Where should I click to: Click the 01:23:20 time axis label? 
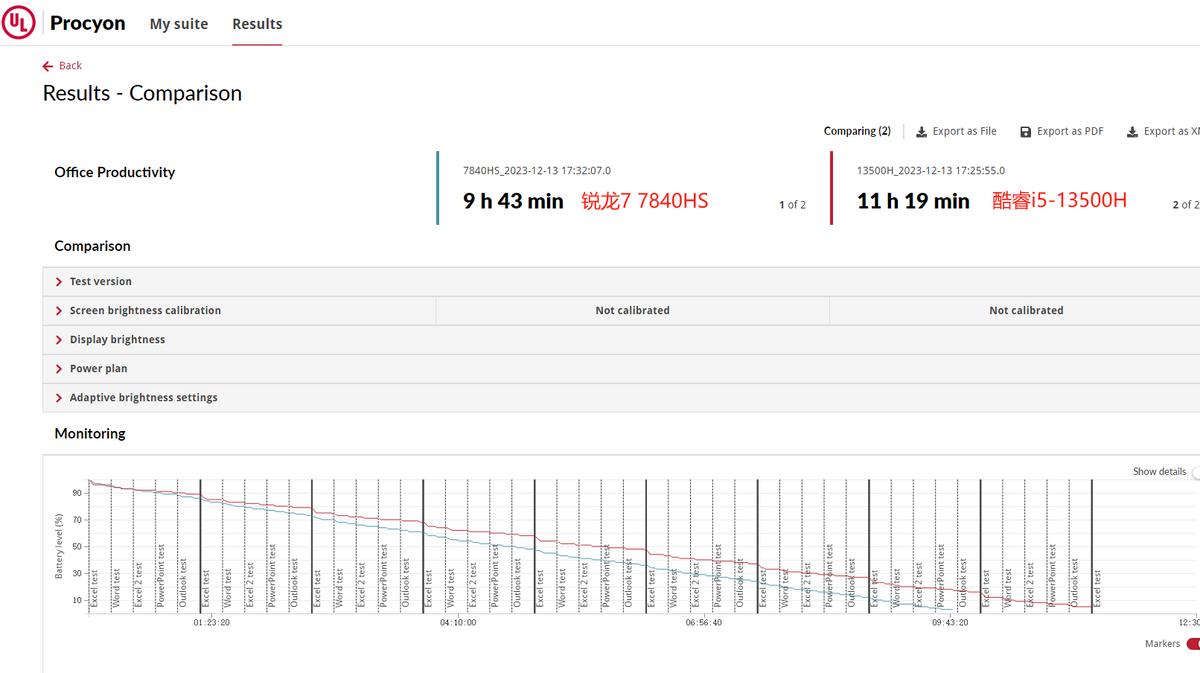coord(211,622)
